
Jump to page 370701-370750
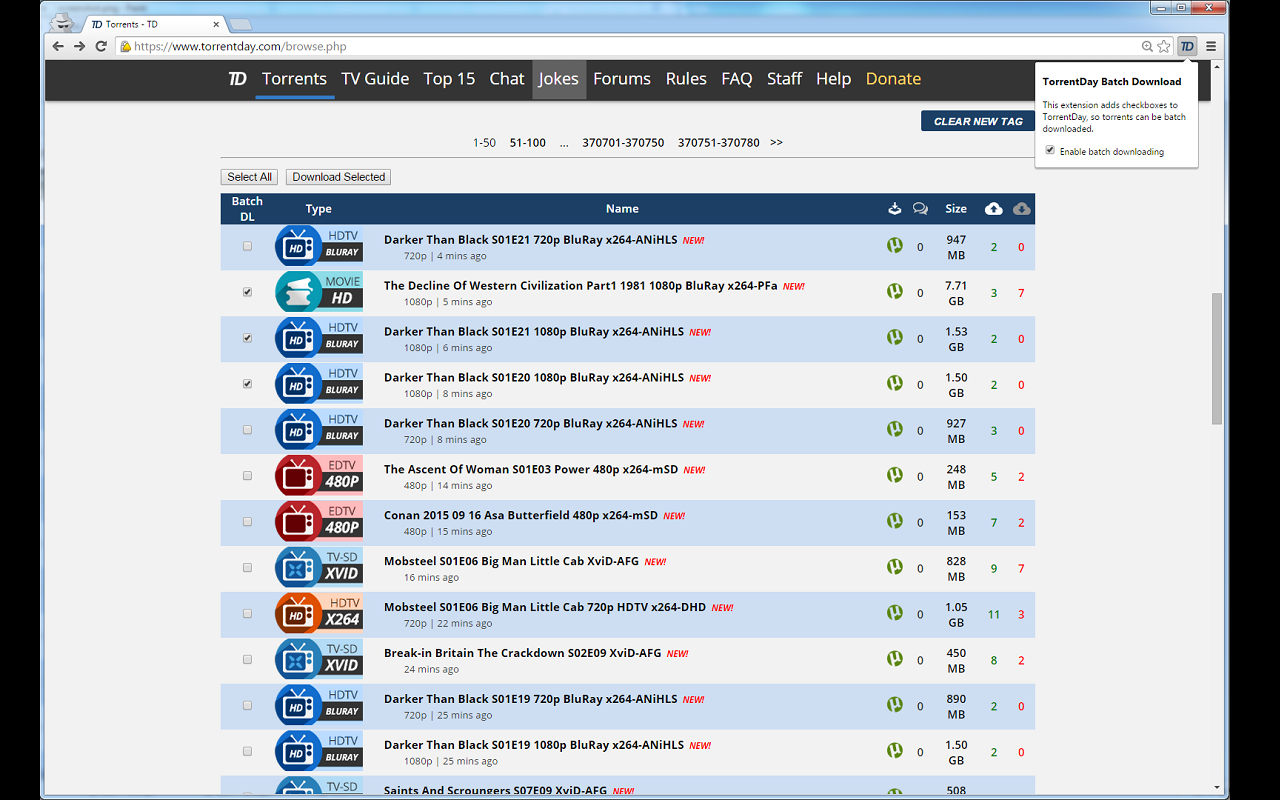[623, 143]
